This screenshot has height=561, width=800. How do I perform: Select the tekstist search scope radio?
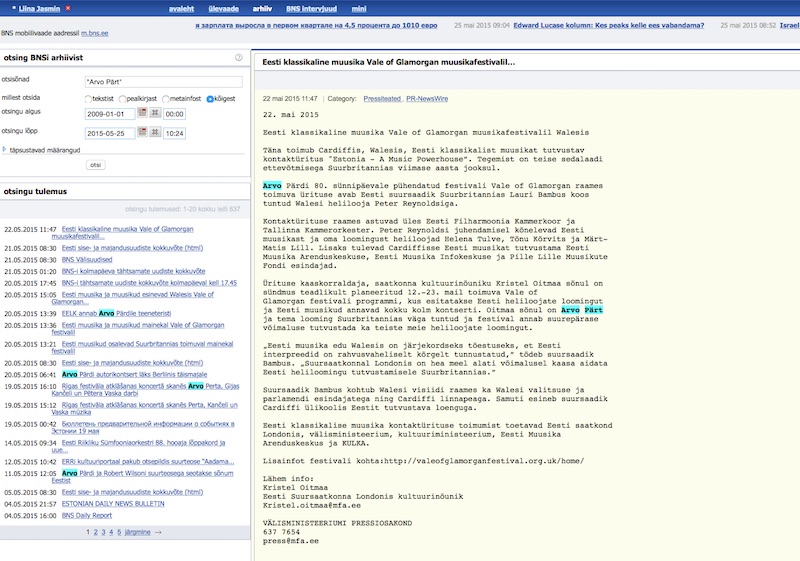[x=88, y=99]
